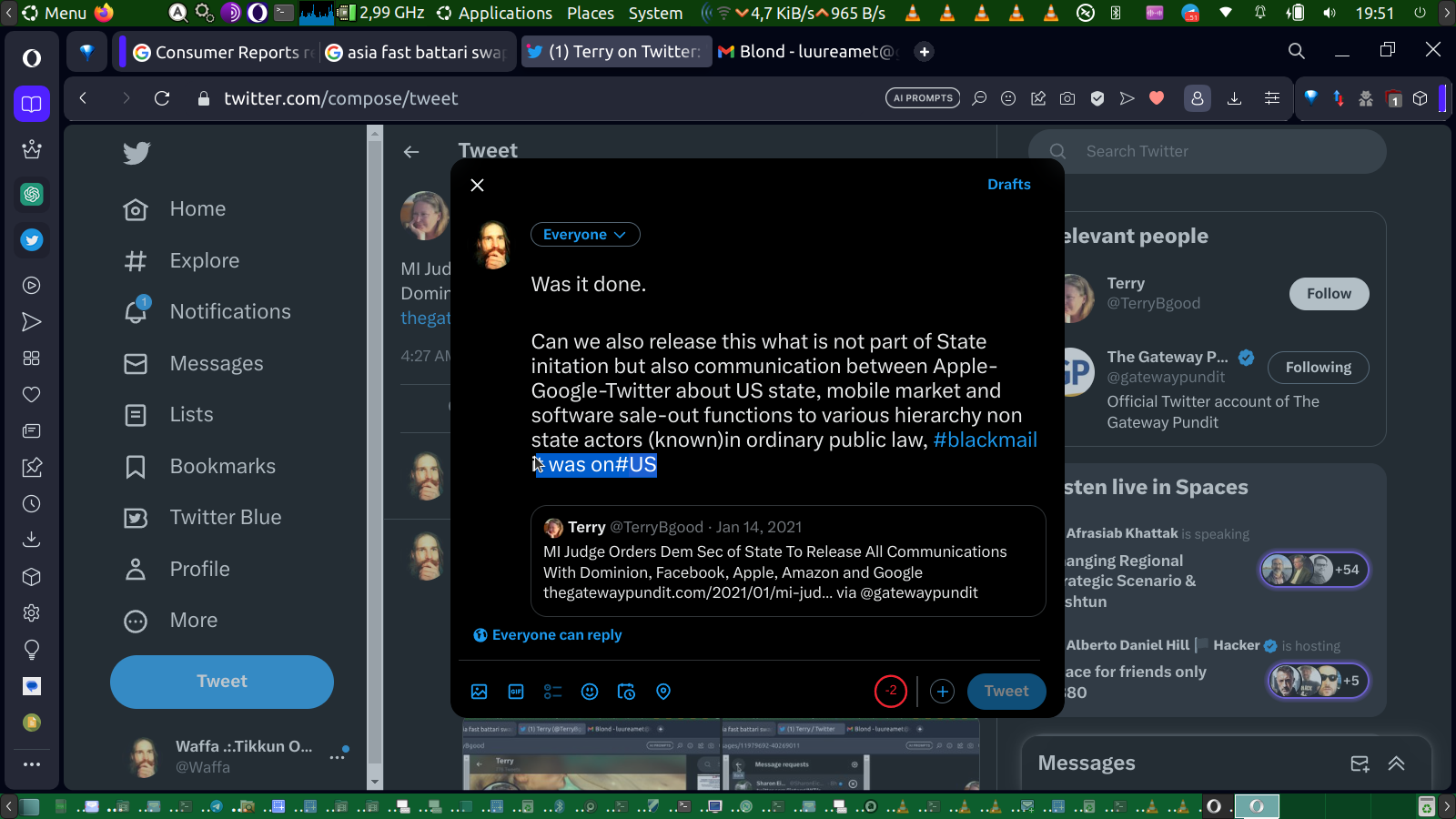1456x819 pixels.
Task: Switch to asia fast battari swap tab
Action: (x=415, y=52)
